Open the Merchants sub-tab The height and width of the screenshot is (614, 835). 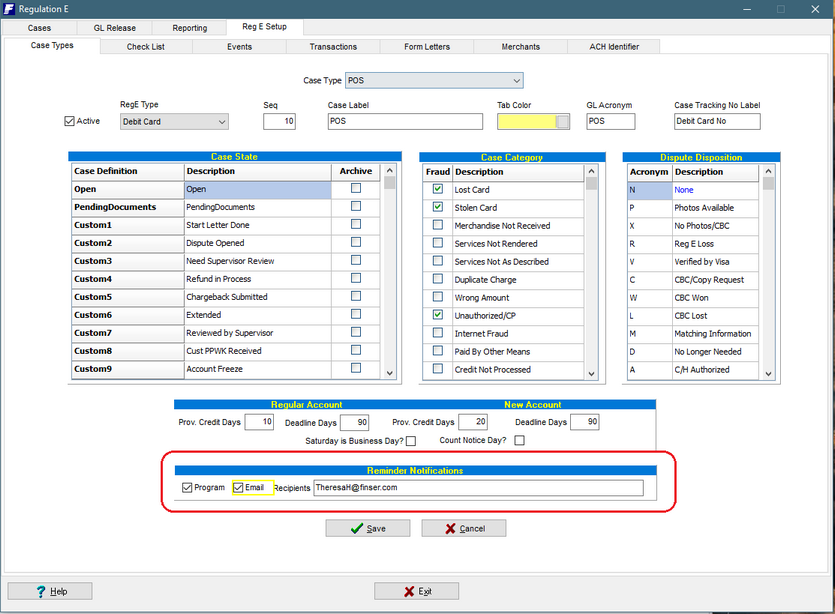click(520, 47)
